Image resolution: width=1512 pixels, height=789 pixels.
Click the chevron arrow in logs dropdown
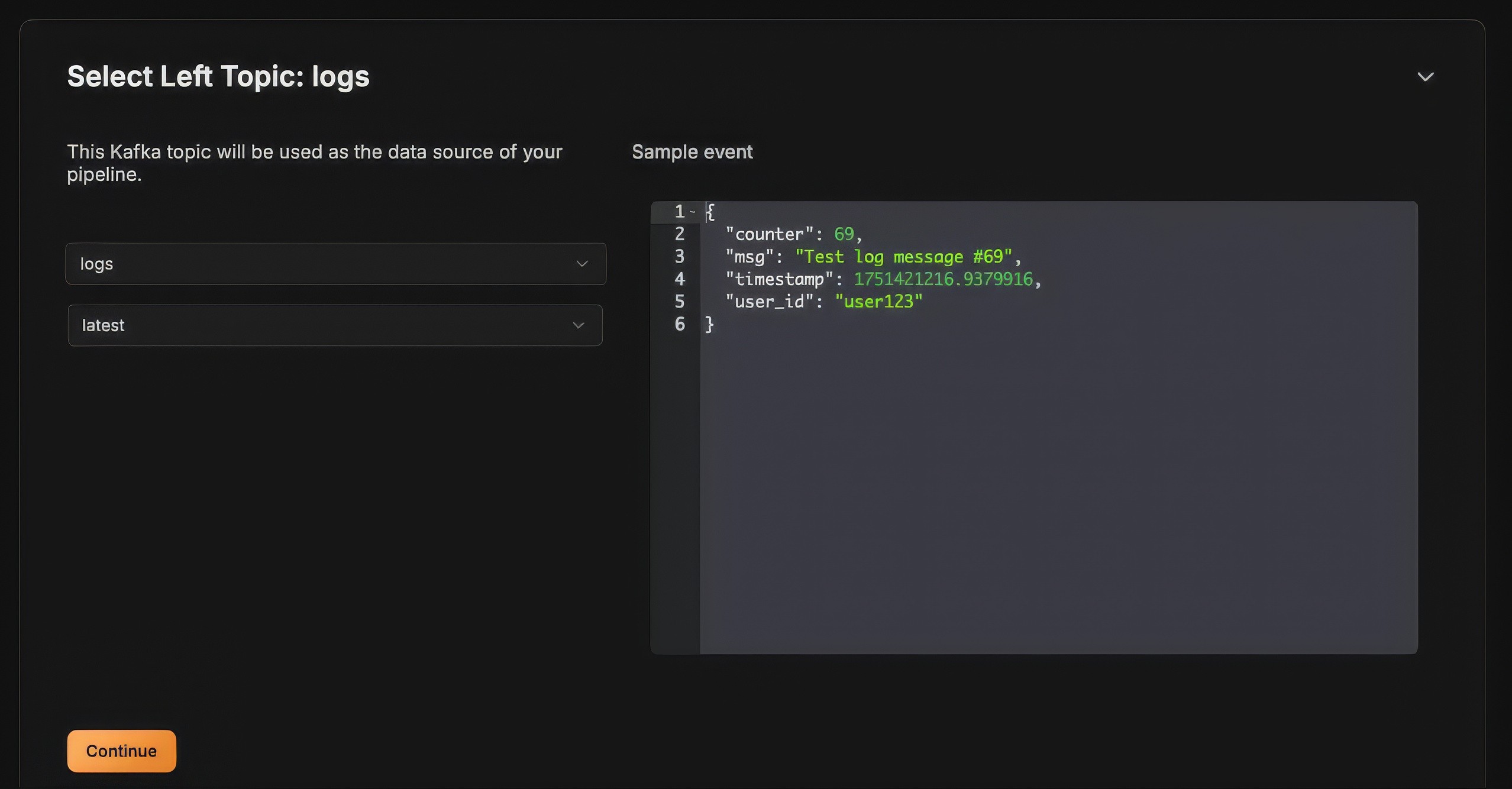582,264
